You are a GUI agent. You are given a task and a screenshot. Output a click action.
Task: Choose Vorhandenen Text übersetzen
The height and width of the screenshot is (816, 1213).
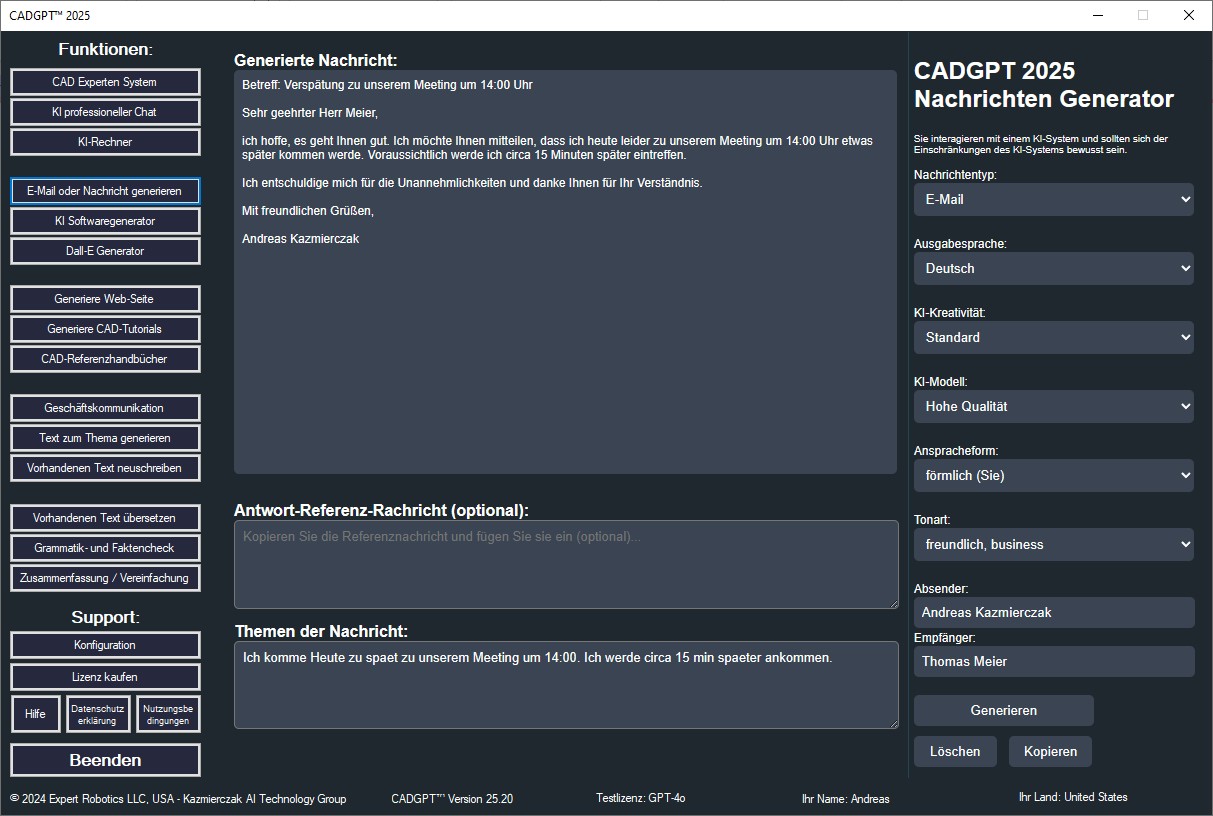105,518
